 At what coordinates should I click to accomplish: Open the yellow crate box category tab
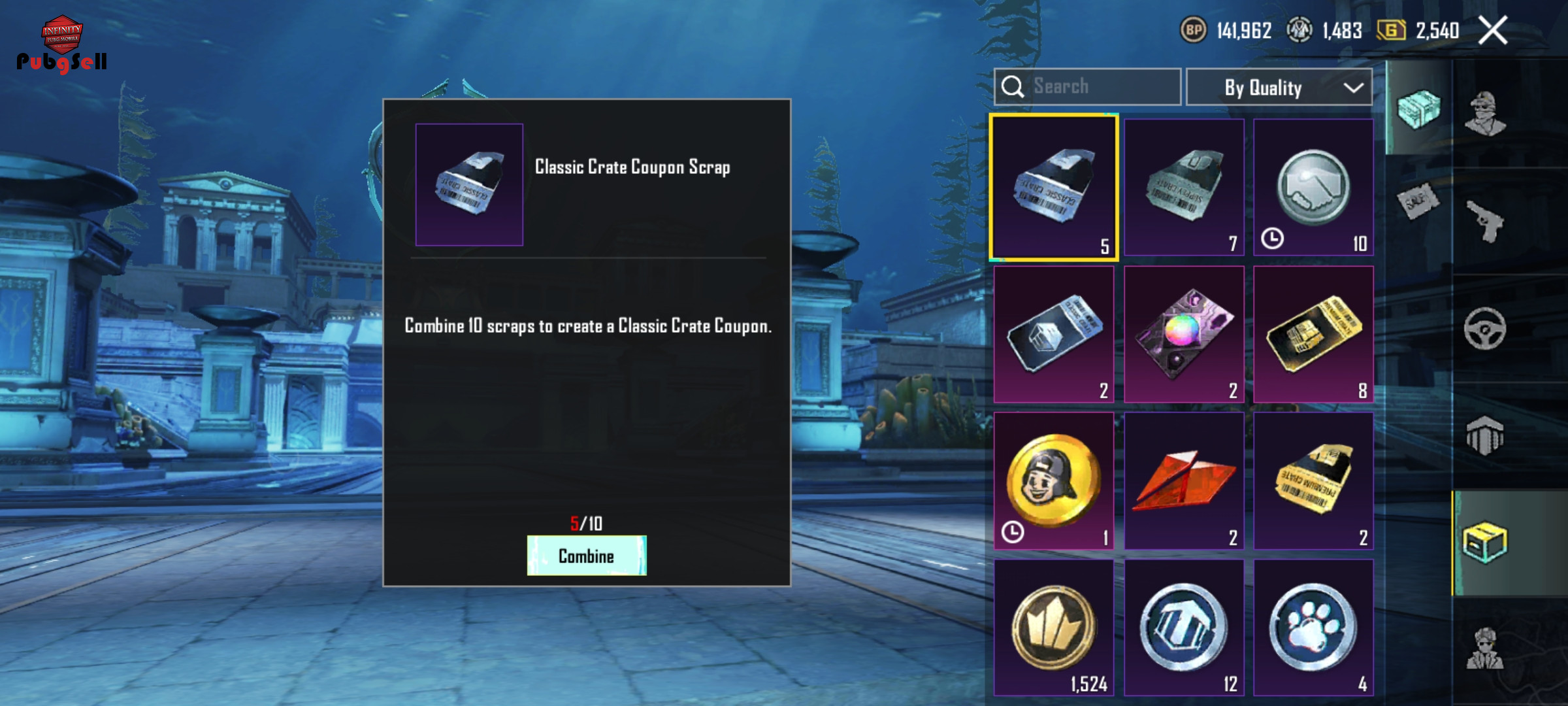pyautogui.click(x=1484, y=543)
